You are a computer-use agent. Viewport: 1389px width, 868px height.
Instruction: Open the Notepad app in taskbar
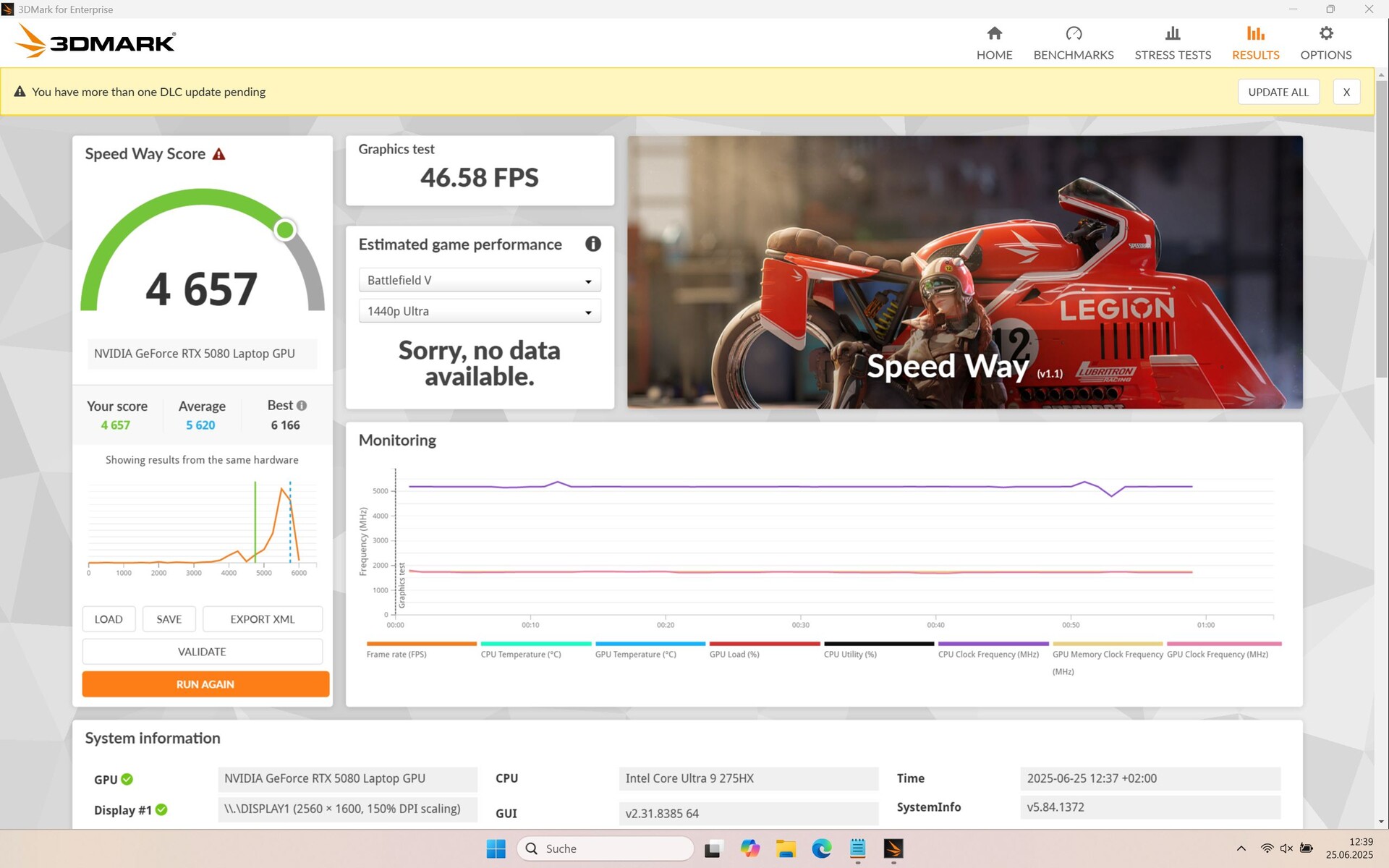coord(858,848)
